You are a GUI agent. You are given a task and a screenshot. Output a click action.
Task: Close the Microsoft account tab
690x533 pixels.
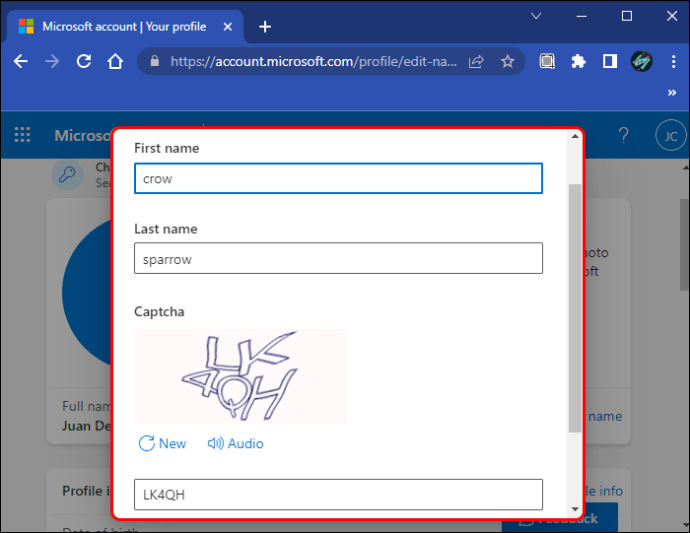[x=228, y=27]
